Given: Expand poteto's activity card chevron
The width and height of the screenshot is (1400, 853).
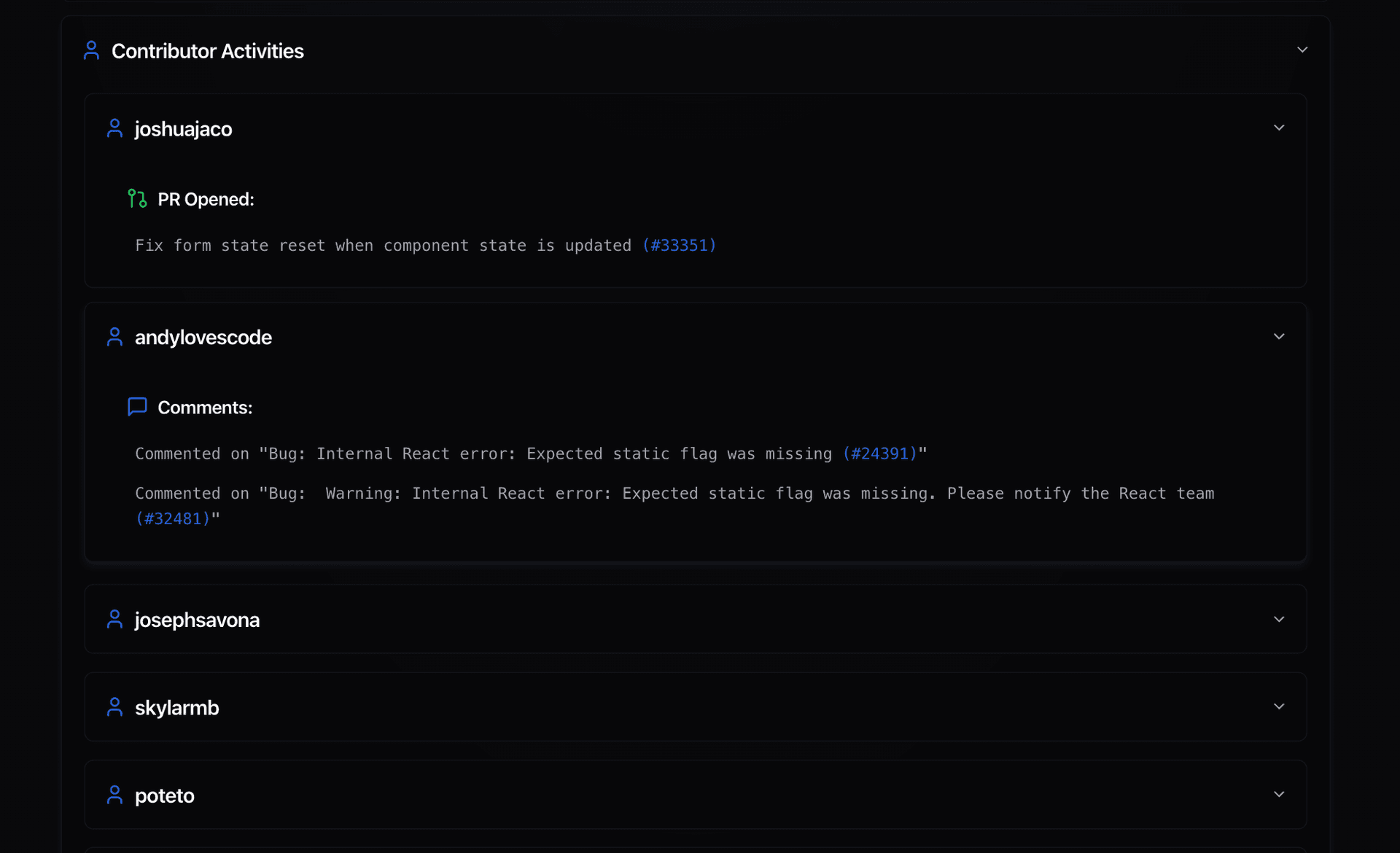Looking at the screenshot, I should tap(1279, 794).
